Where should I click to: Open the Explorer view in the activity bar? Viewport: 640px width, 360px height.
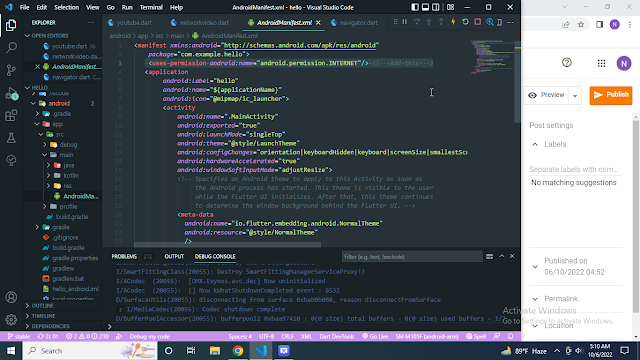click(11, 25)
